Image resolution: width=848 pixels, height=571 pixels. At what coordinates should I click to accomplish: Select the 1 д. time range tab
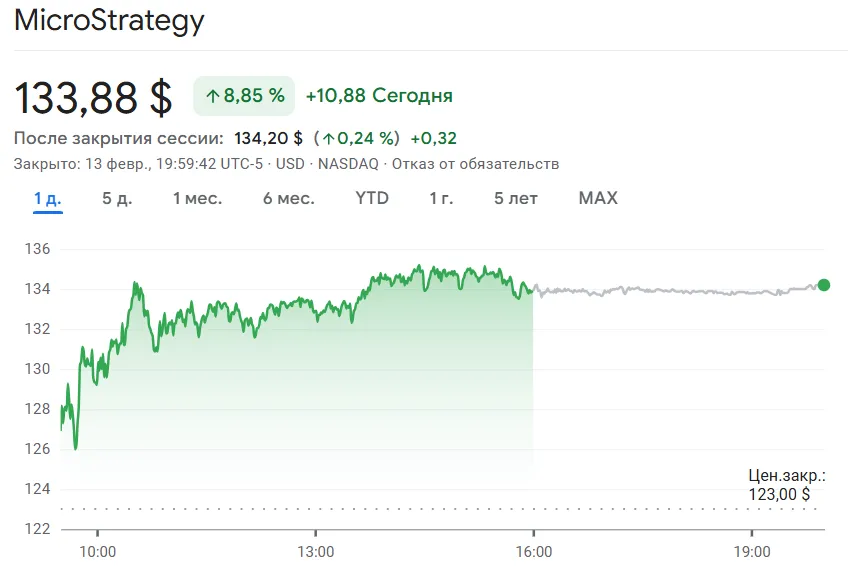pos(47,198)
